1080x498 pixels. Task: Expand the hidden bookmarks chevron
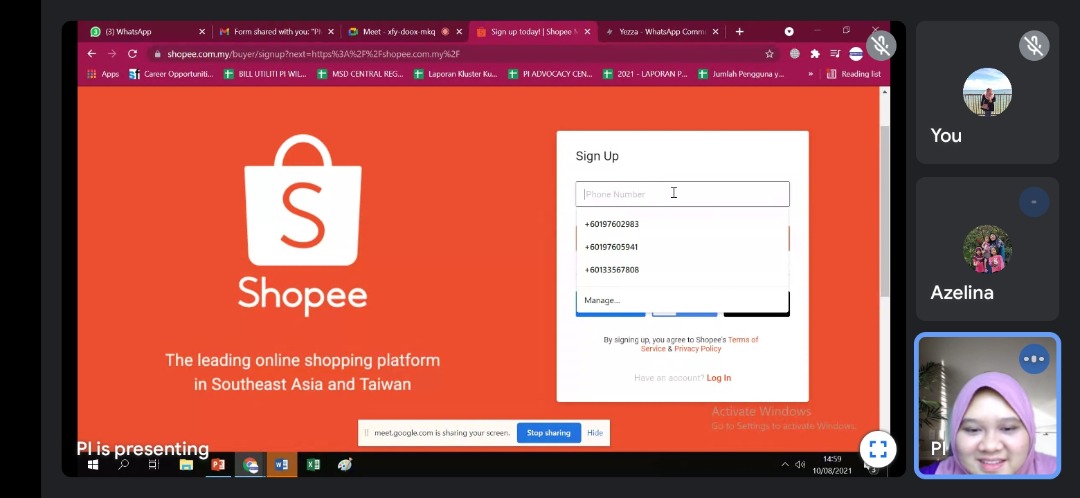(811, 74)
